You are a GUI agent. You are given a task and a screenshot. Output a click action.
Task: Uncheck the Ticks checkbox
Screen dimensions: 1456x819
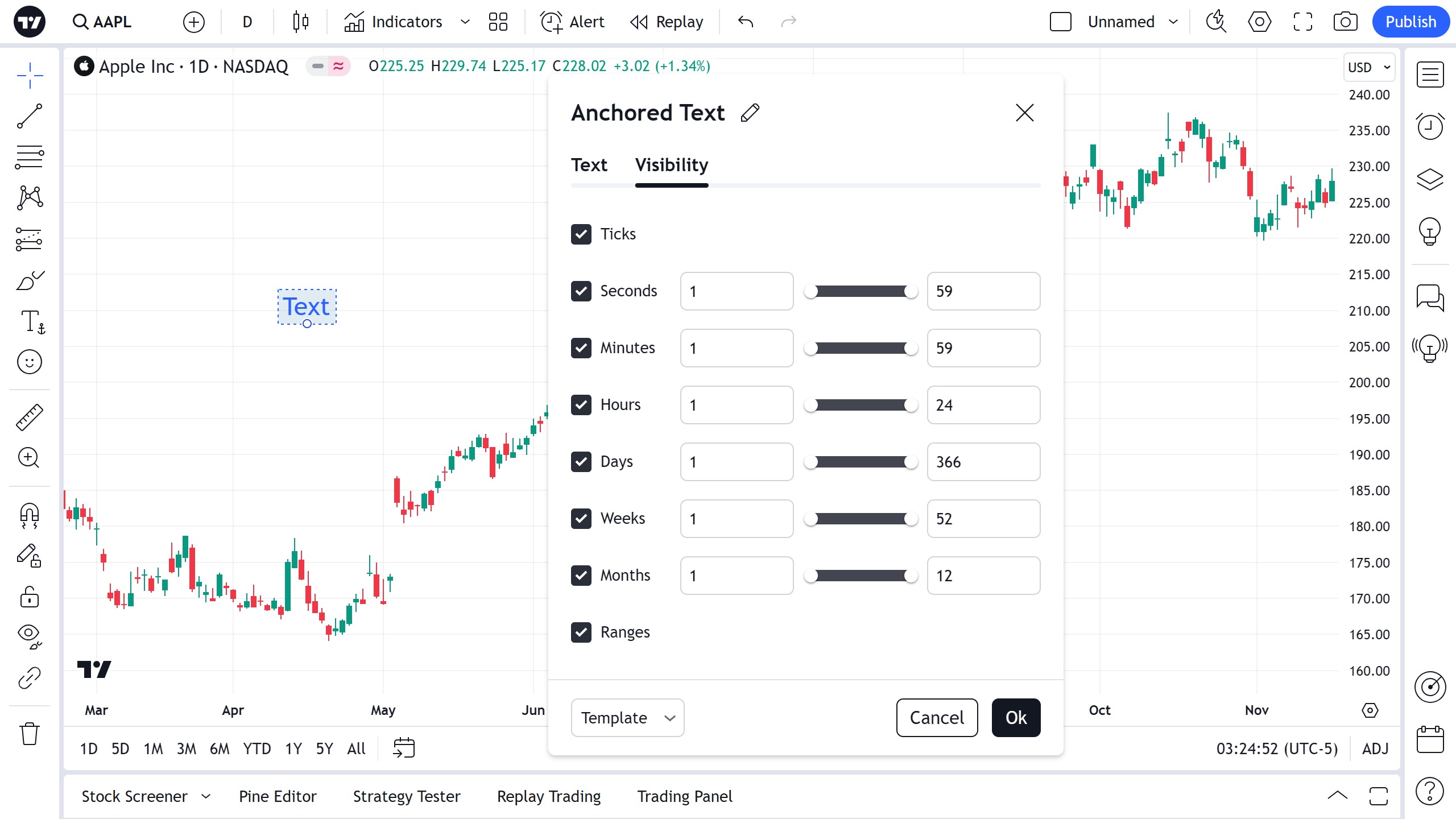coord(581,234)
